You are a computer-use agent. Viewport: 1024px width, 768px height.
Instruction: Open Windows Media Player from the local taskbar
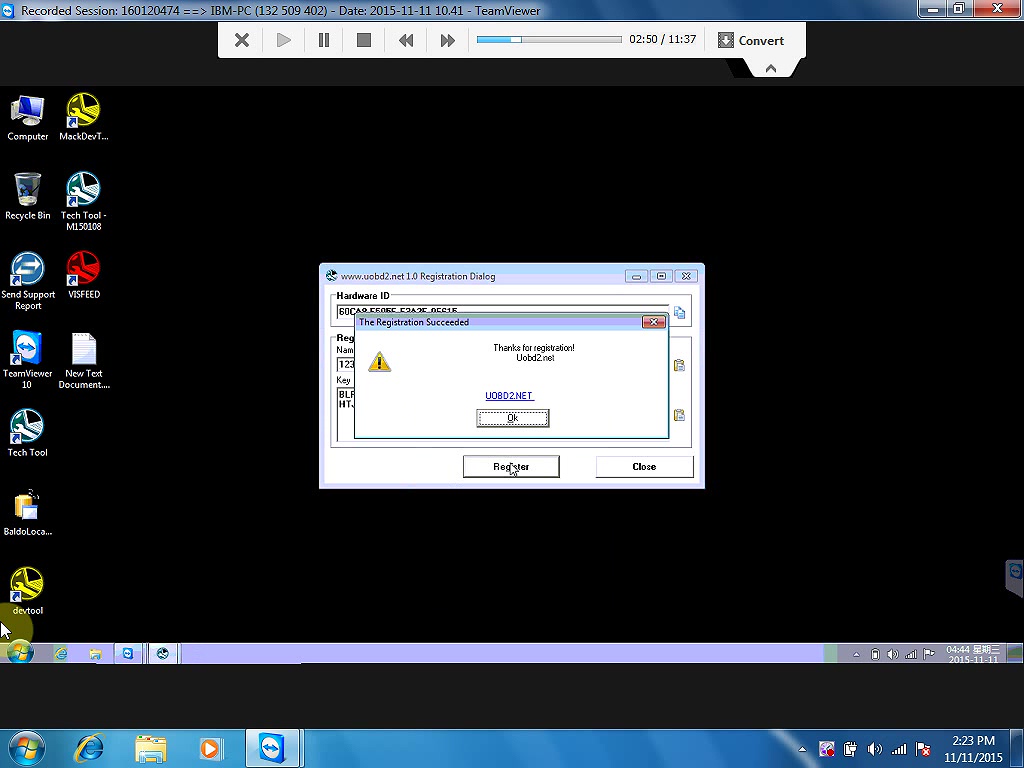(x=210, y=748)
